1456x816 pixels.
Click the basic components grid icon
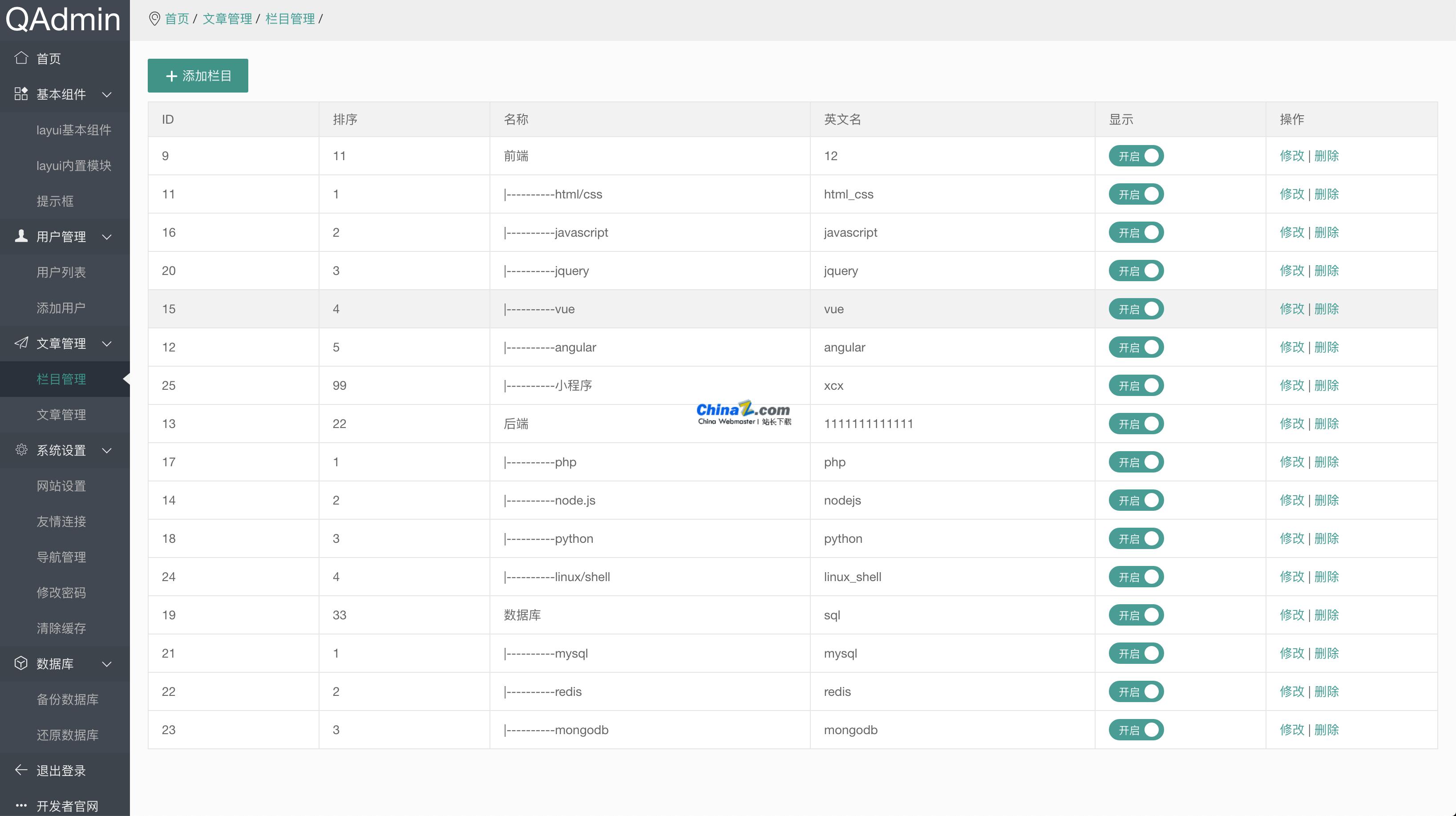tap(21, 94)
